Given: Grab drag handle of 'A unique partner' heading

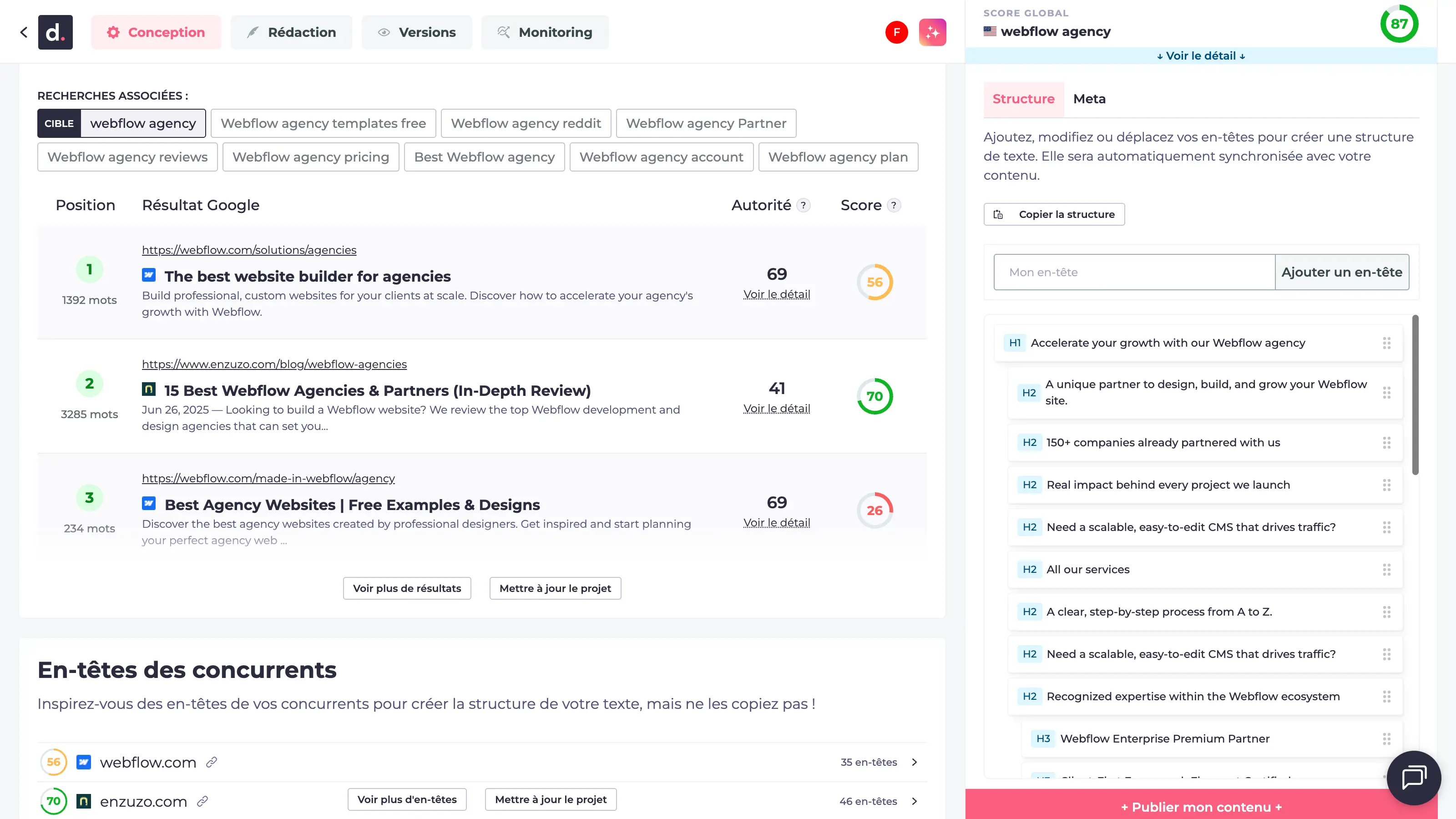Looking at the screenshot, I should tap(1386, 393).
